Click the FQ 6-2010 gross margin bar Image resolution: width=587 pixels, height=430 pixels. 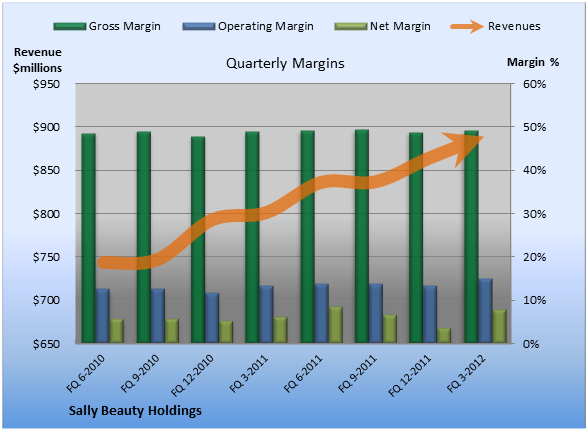[88, 238]
